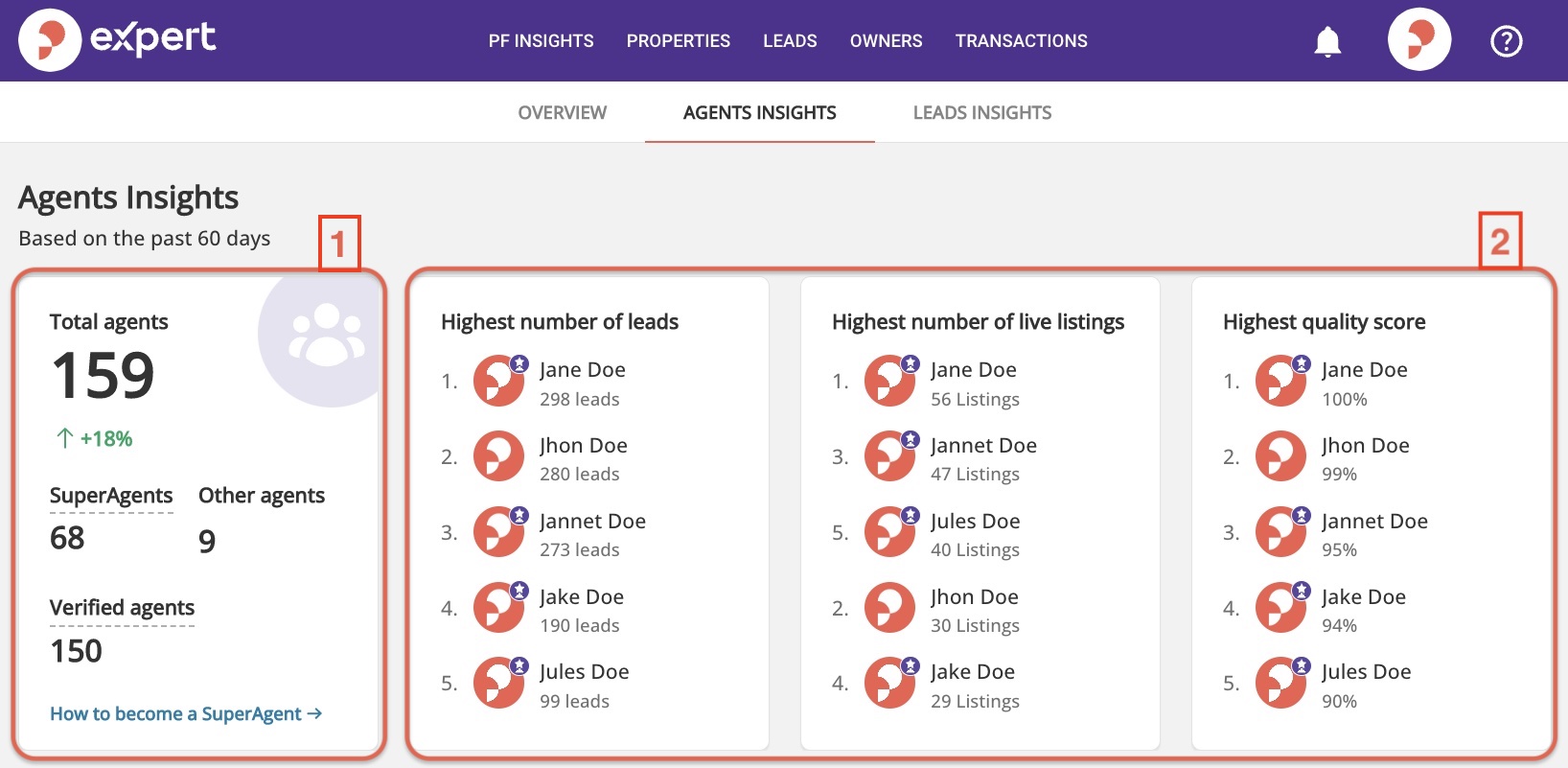Click the Expert logo in header
The width and height of the screenshot is (1568, 768).
click(117, 39)
